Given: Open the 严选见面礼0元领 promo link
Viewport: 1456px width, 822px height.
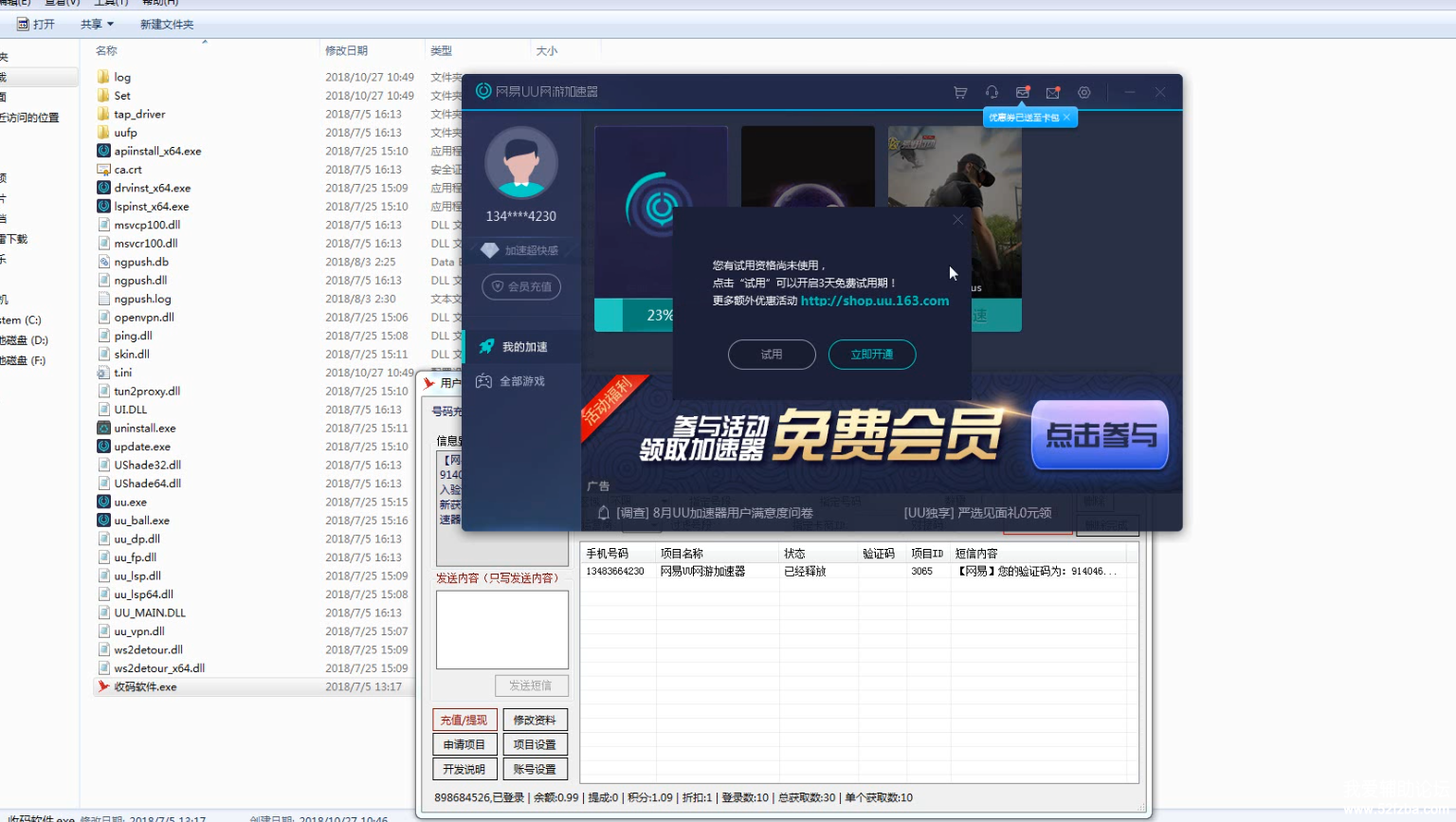Looking at the screenshot, I should [977, 513].
